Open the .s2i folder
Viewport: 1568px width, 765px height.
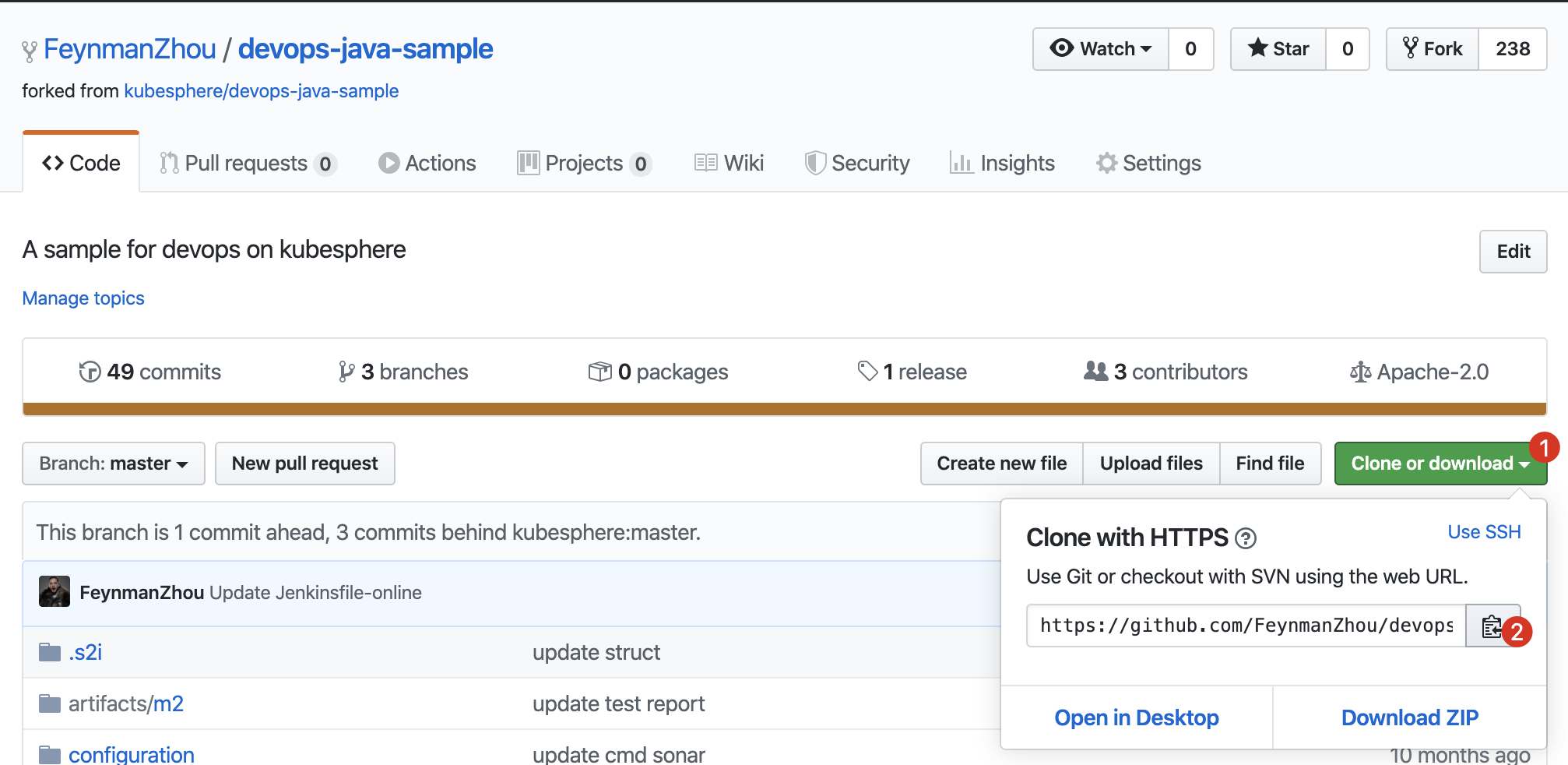tap(86, 652)
